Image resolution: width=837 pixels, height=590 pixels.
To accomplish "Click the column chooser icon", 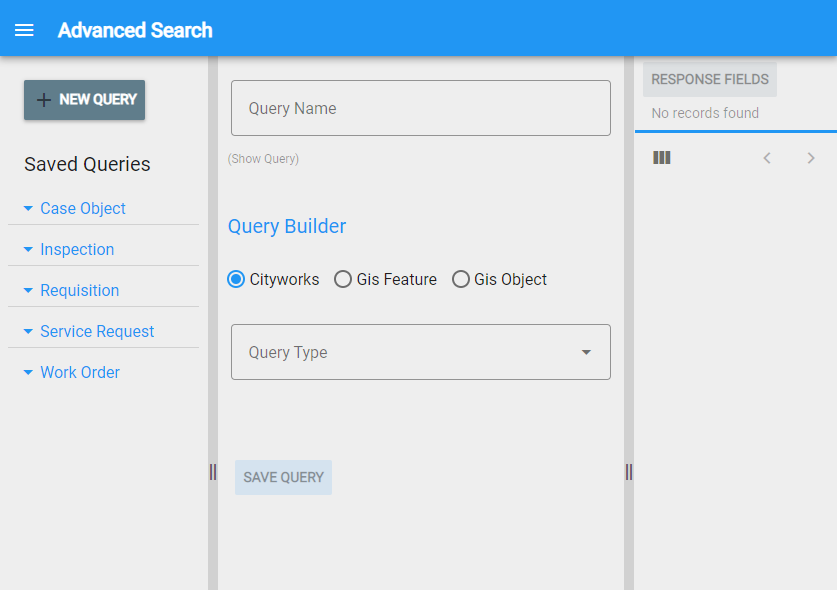I will coord(661,158).
